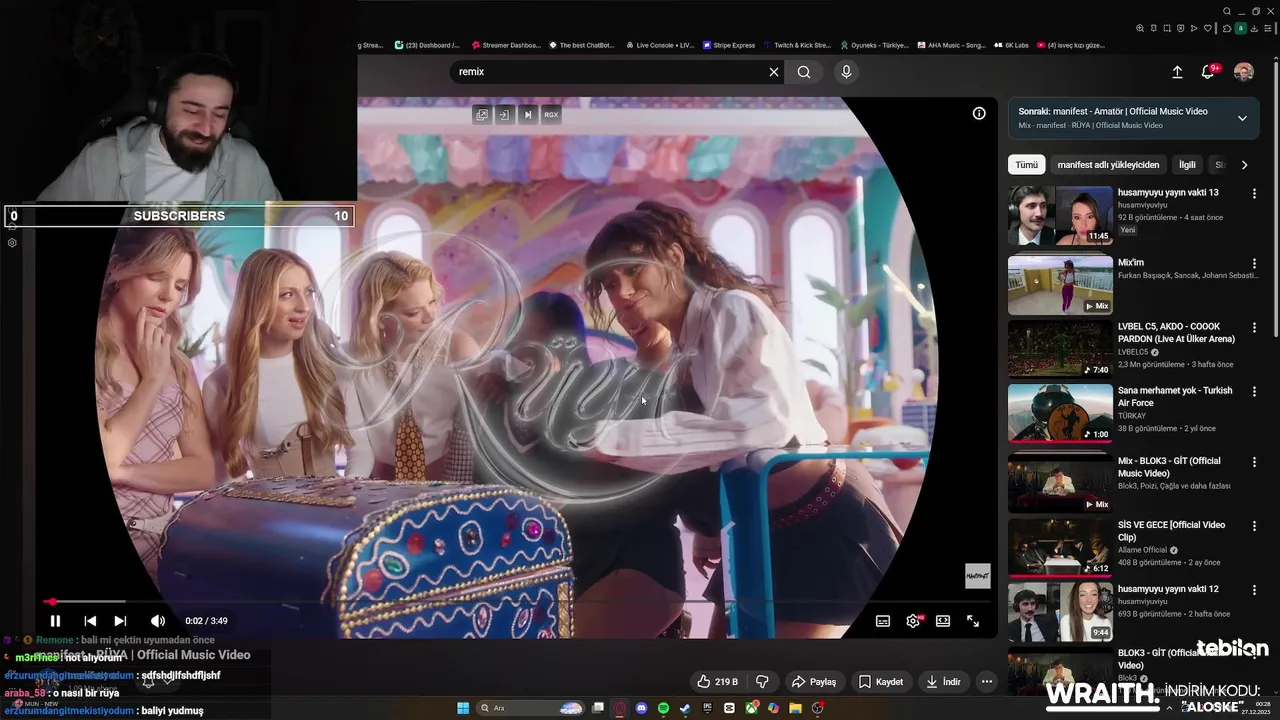Open subtitles/captions in the player

[x=883, y=621]
